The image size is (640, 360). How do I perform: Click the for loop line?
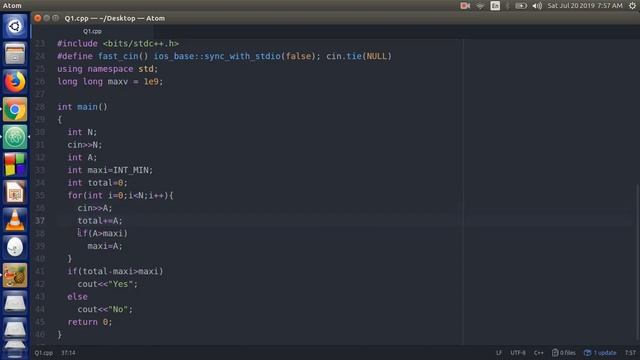pyautogui.click(x=120, y=195)
